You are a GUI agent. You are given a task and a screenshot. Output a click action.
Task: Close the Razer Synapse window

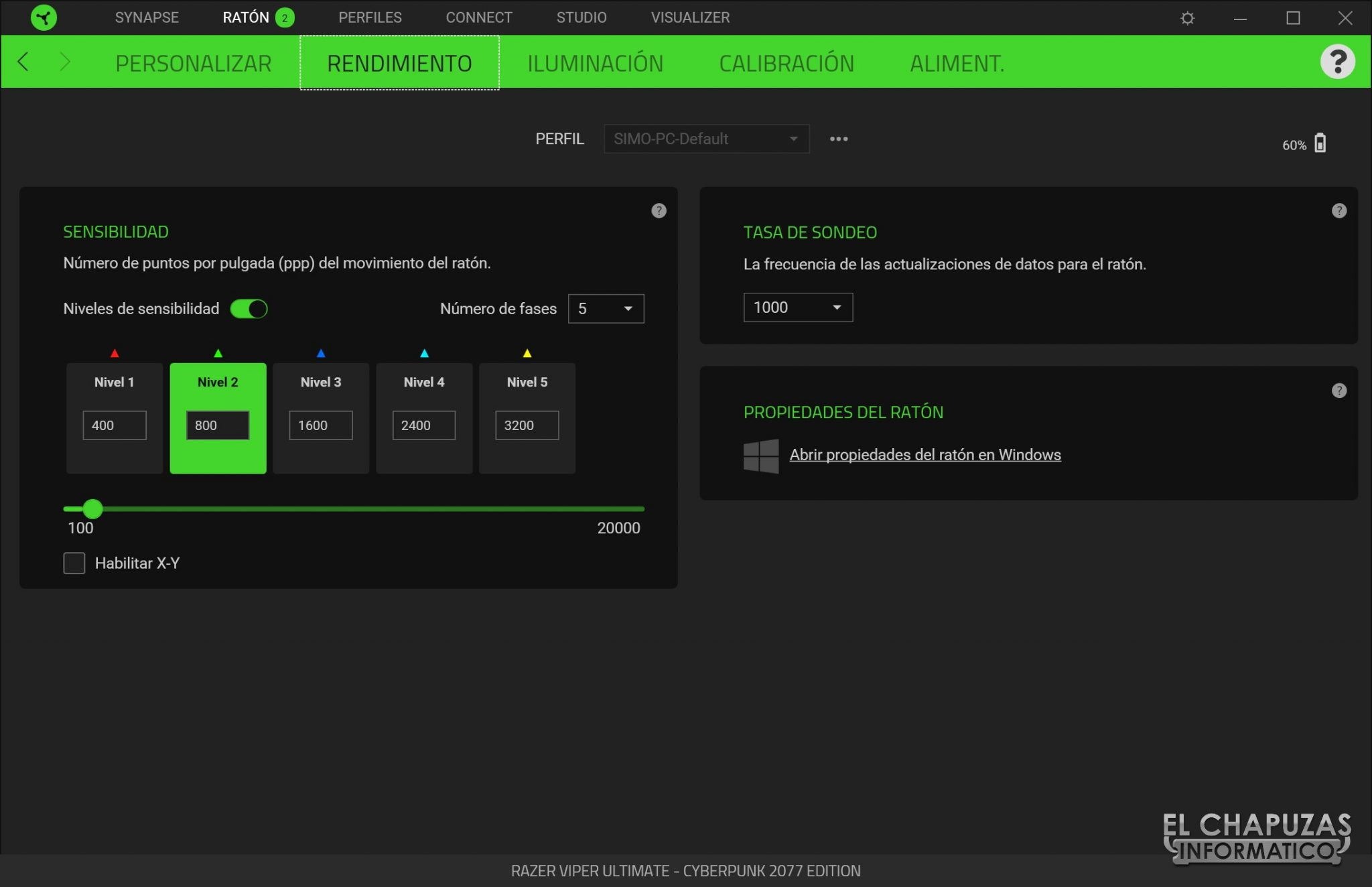pyautogui.click(x=1345, y=18)
